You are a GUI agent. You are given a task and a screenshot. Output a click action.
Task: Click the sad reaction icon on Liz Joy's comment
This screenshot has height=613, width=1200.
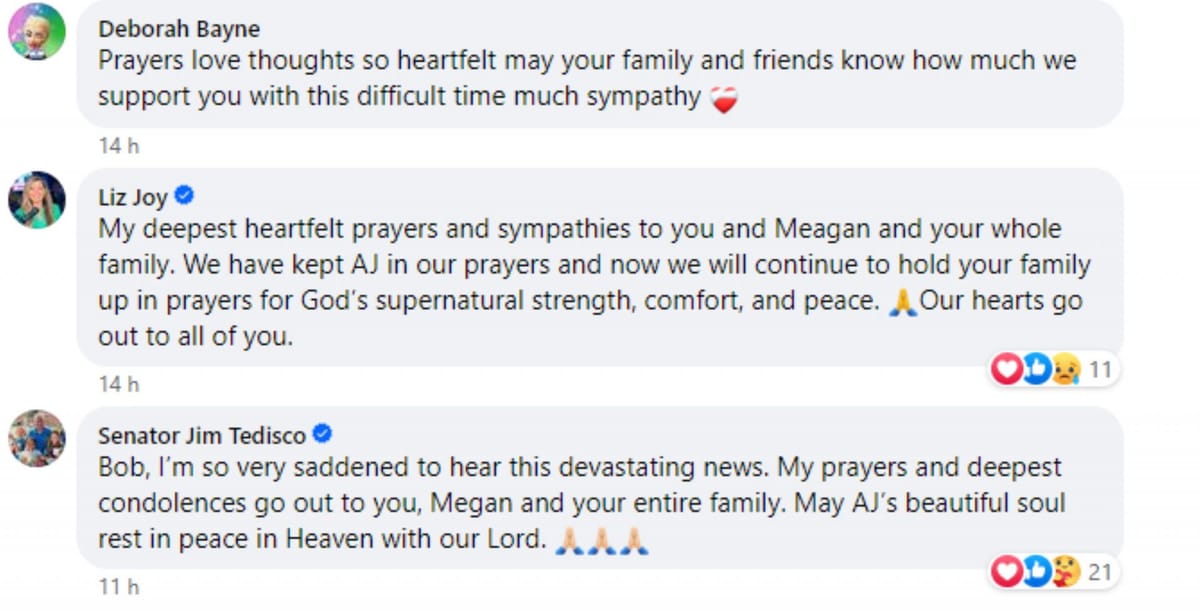[1067, 369]
